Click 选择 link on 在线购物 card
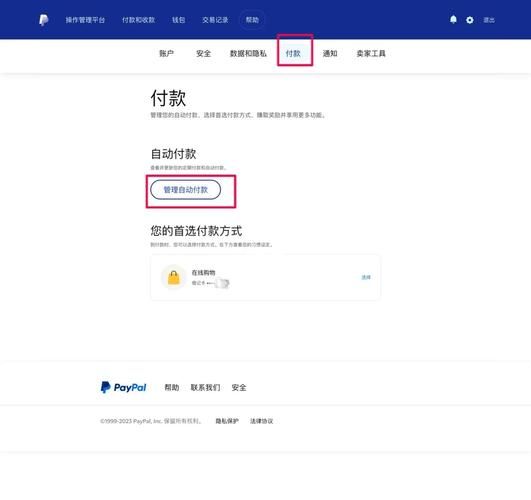531x500 pixels. [x=366, y=277]
